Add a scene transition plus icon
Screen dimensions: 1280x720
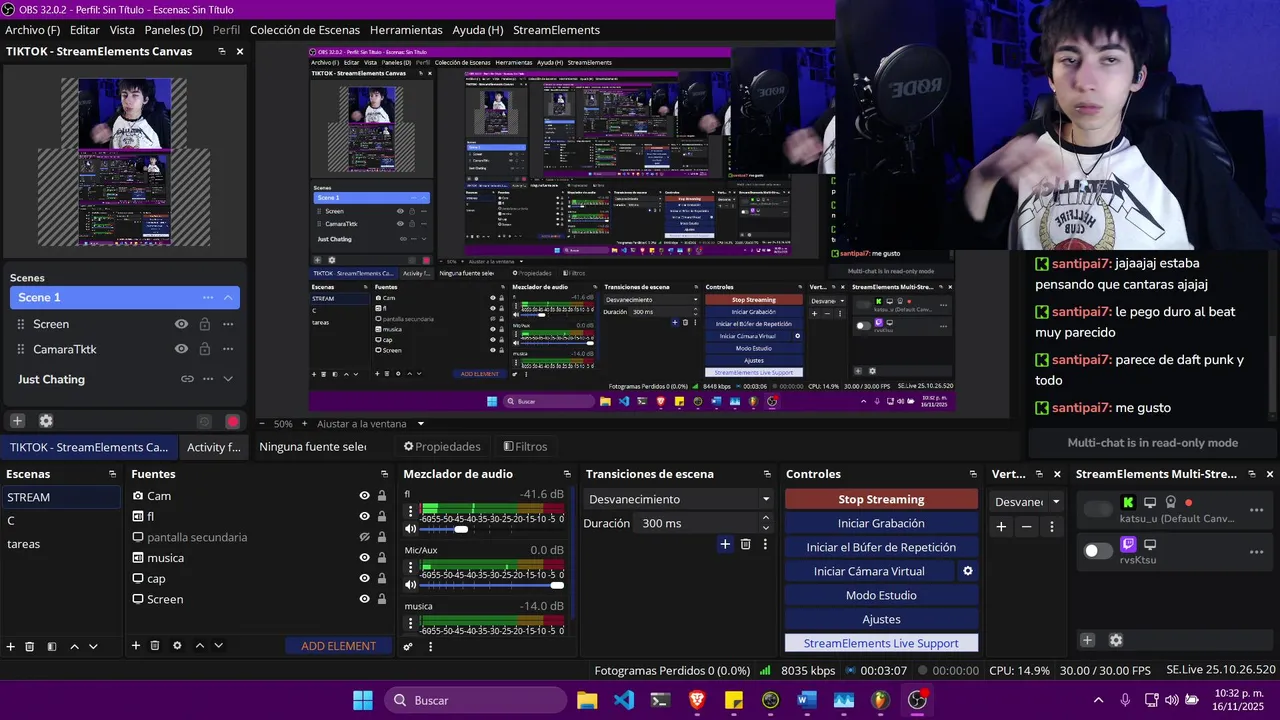[725, 544]
